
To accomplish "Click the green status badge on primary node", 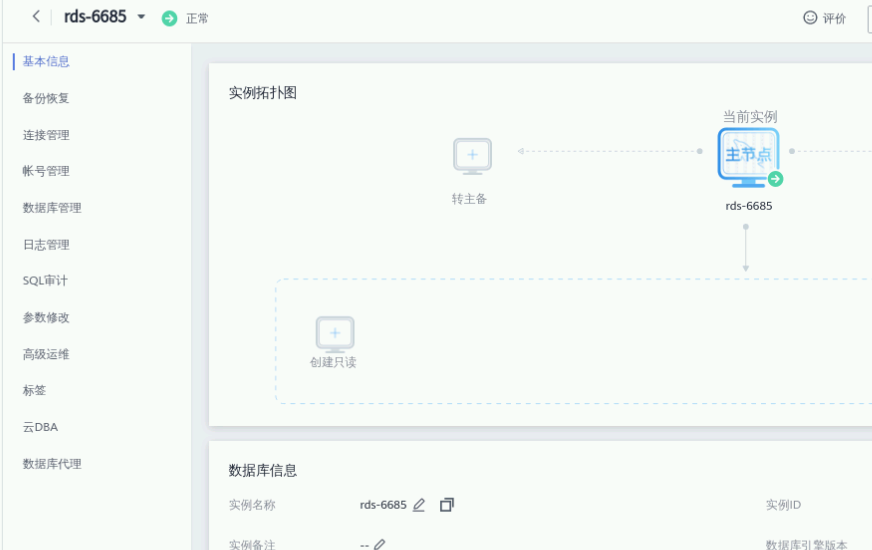I will (x=775, y=179).
